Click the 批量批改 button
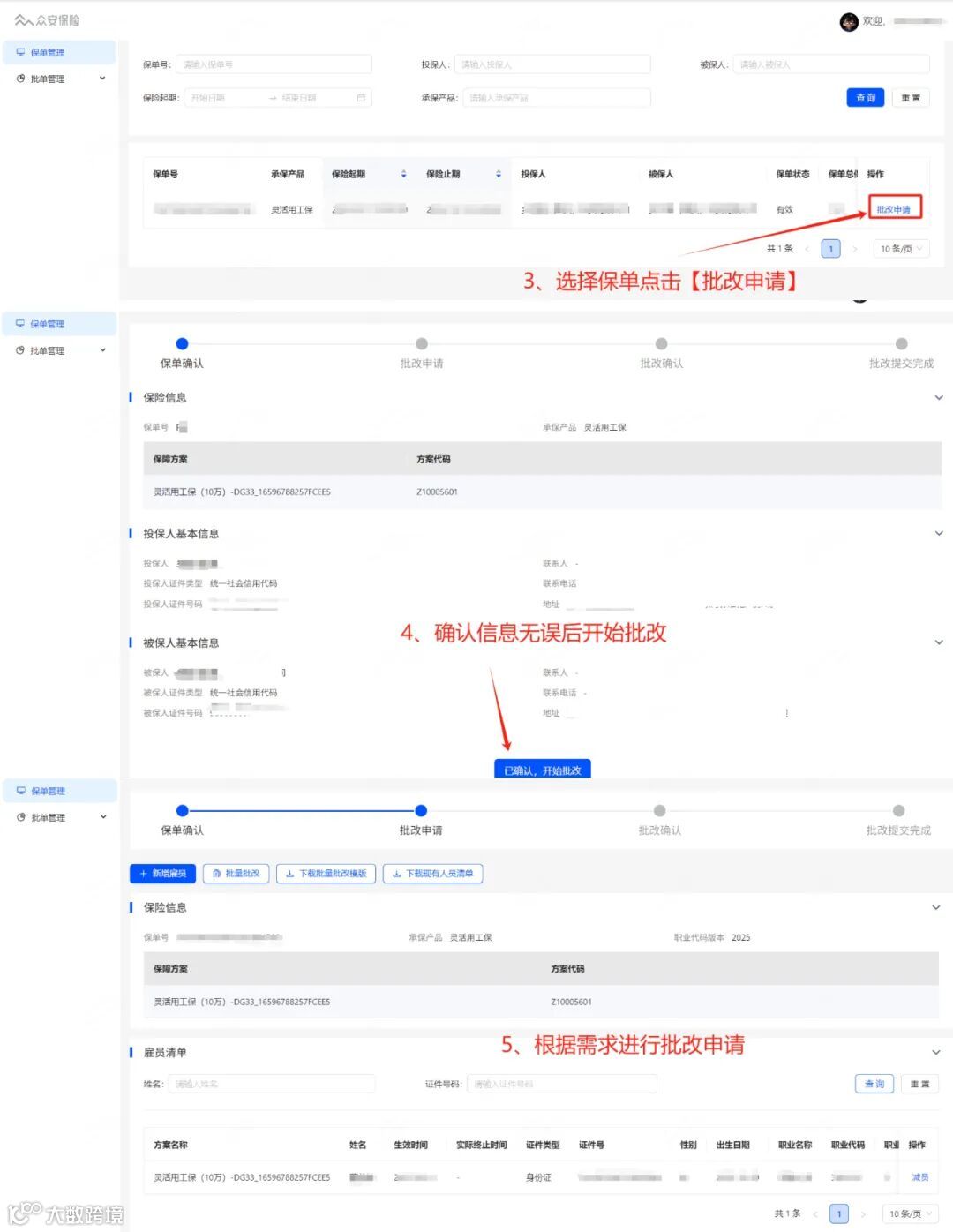953x1232 pixels. [x=236, y=874]
